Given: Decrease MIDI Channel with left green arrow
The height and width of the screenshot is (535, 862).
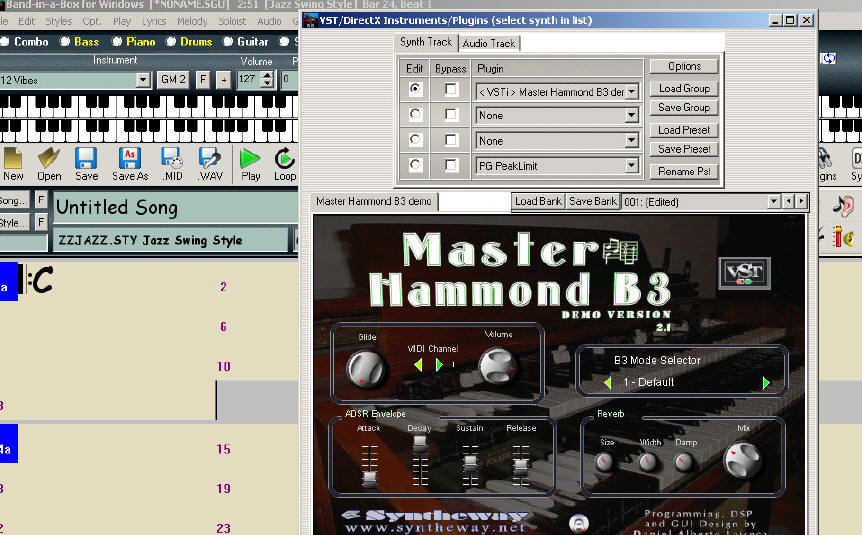Looking at the screenshot, I should 418,365.
